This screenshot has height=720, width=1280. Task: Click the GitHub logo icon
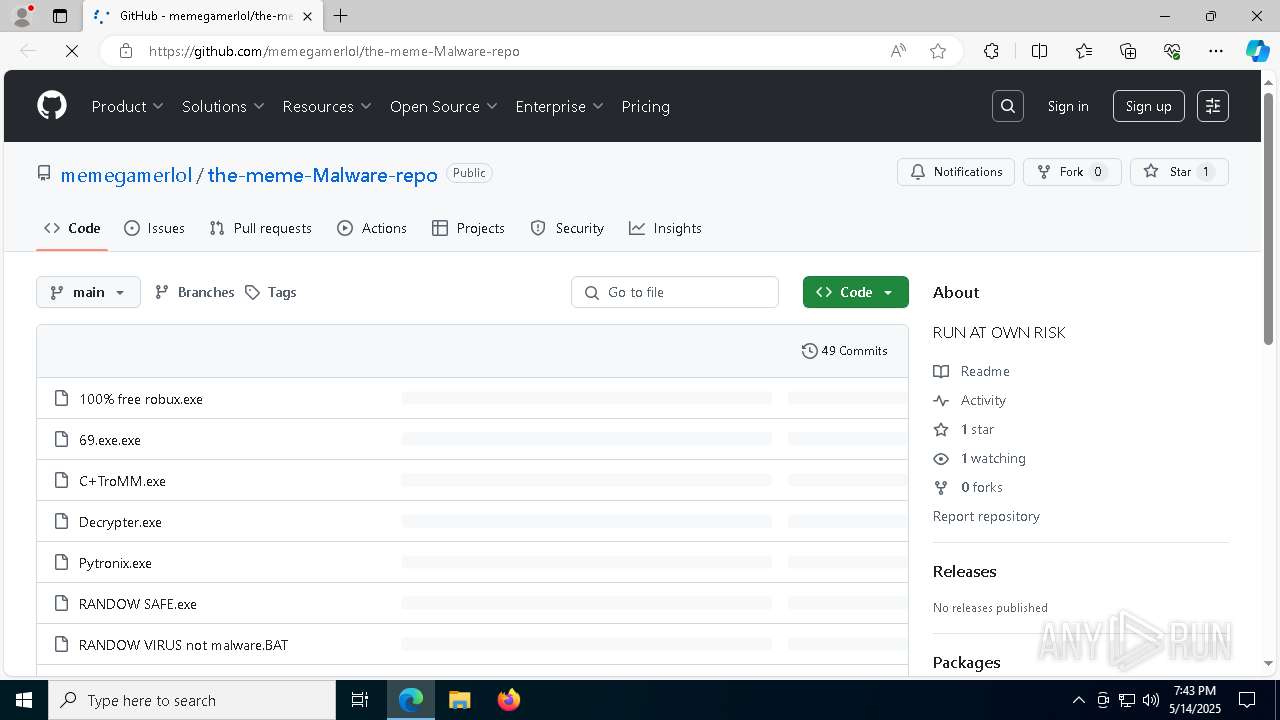pos(52,106)
